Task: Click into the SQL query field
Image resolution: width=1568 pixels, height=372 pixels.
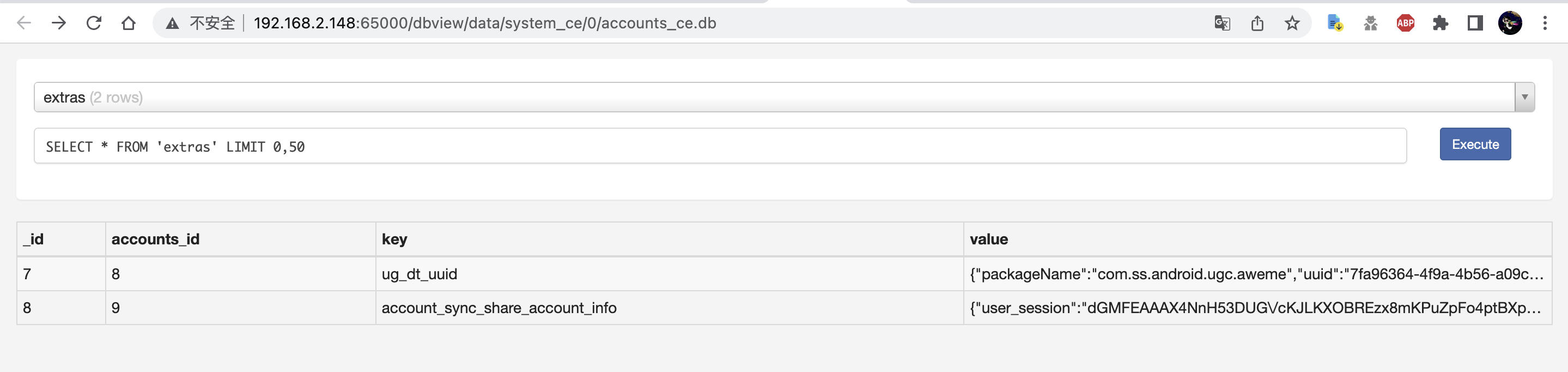Action: coord(718,146)
